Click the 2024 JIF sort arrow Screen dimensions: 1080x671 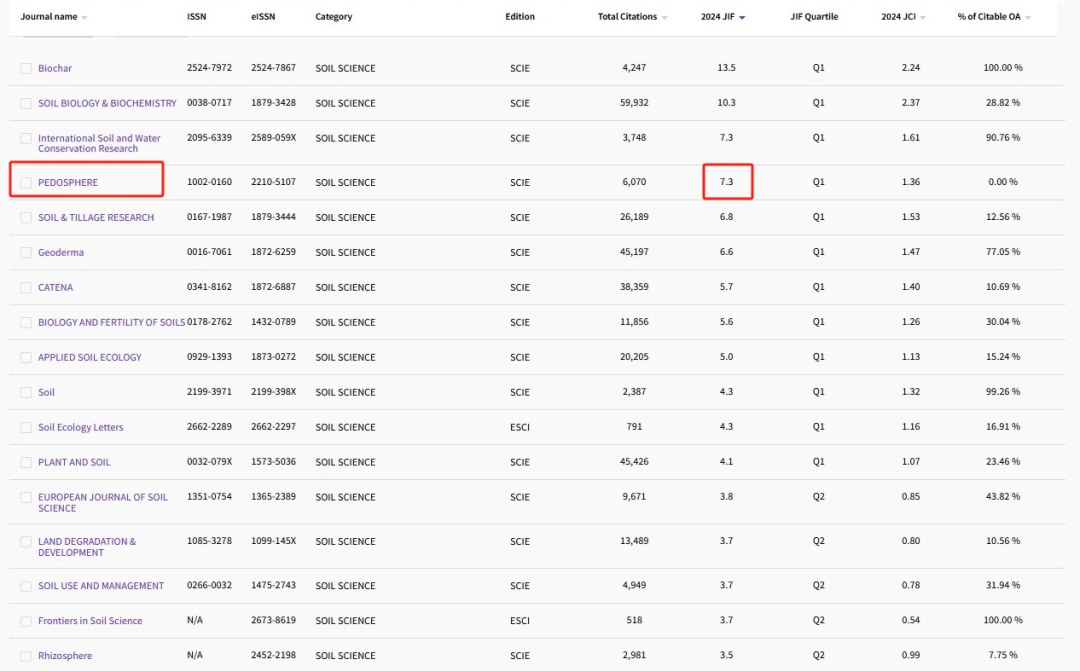742,18
